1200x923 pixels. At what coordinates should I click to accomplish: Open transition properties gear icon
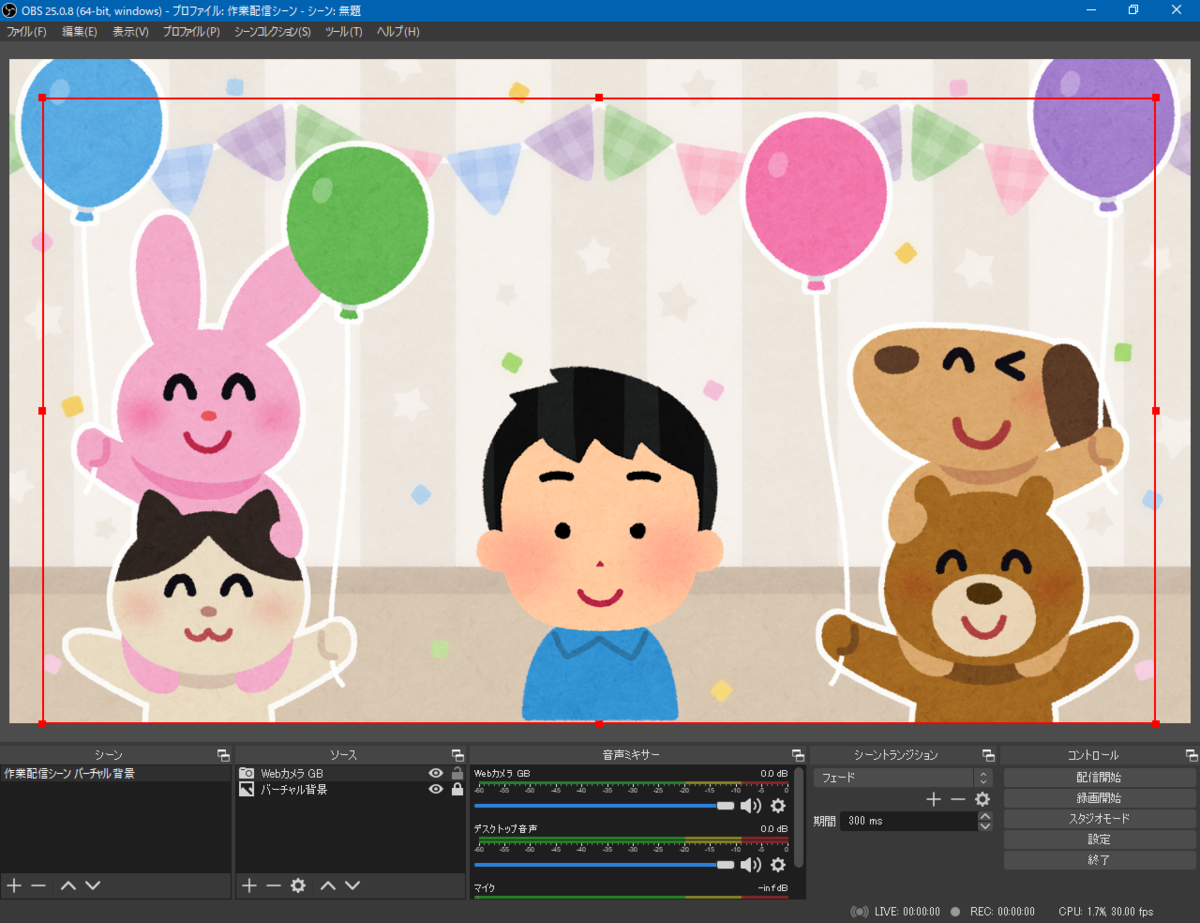tap(982, 799)
